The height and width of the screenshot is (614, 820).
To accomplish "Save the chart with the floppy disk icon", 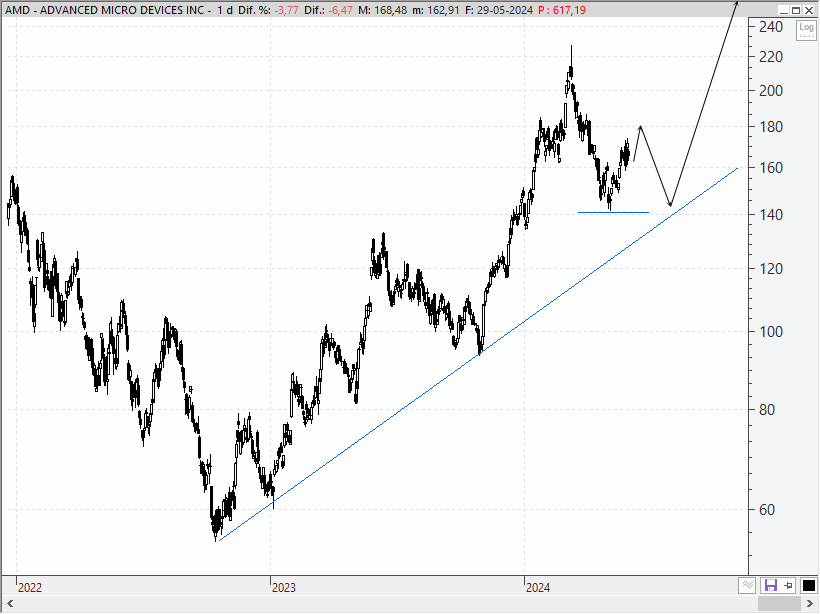I will [x=770, y=585].
